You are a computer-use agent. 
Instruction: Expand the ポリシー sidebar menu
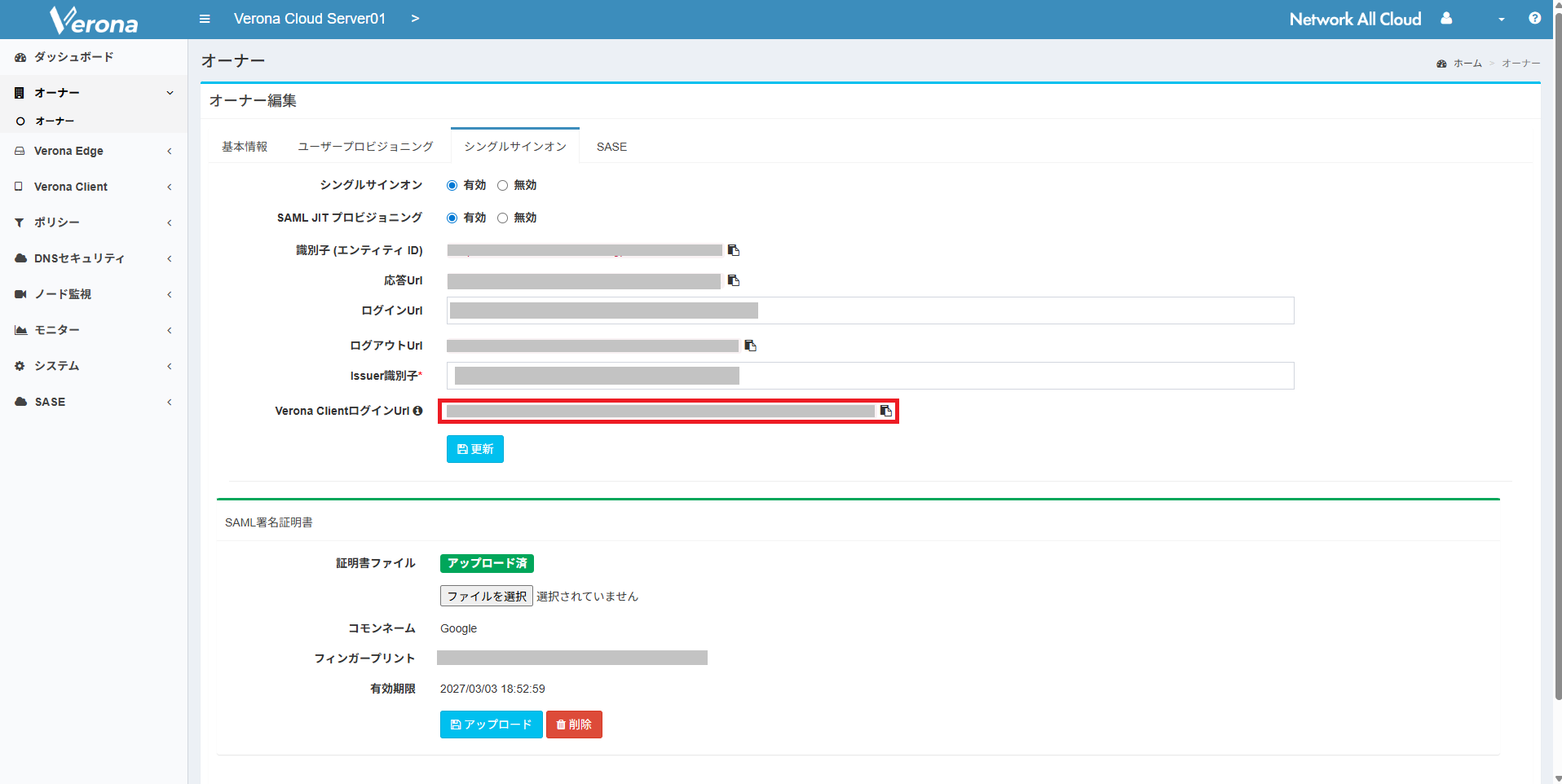point(170,222)
